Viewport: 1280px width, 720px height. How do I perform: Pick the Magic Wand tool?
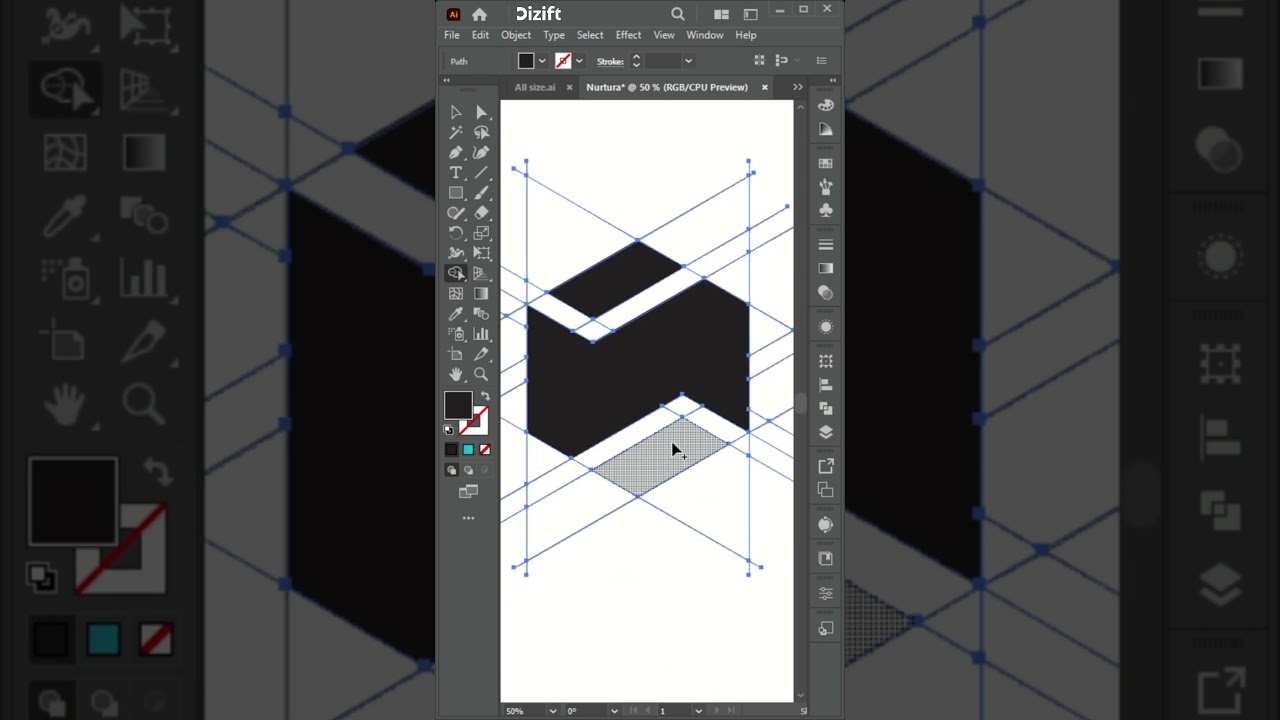coord(456,132)
